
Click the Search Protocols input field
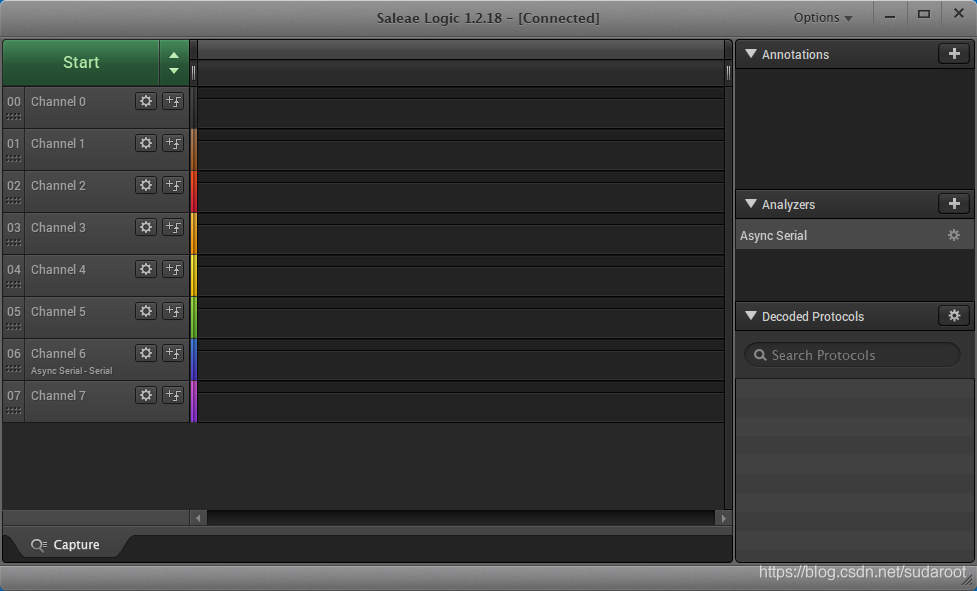[852, 355]
